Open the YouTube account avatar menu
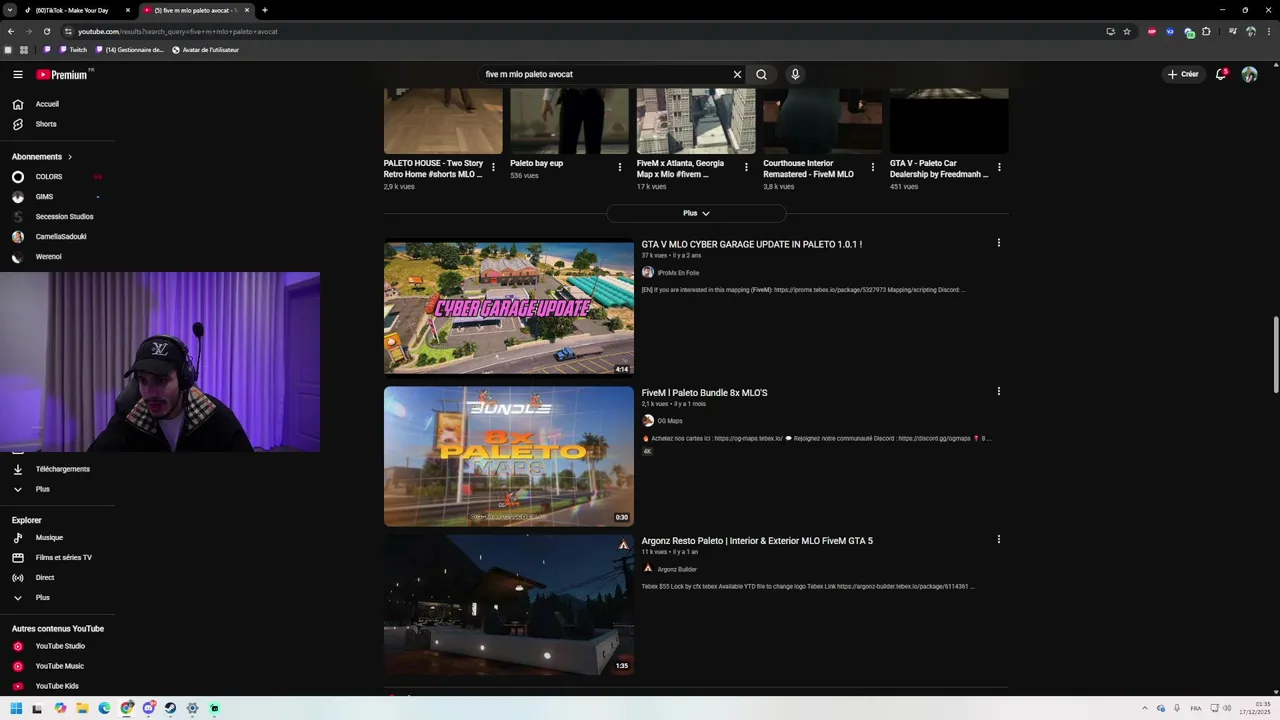Screen dimensions: 1280x720 tap(1249, 74)
